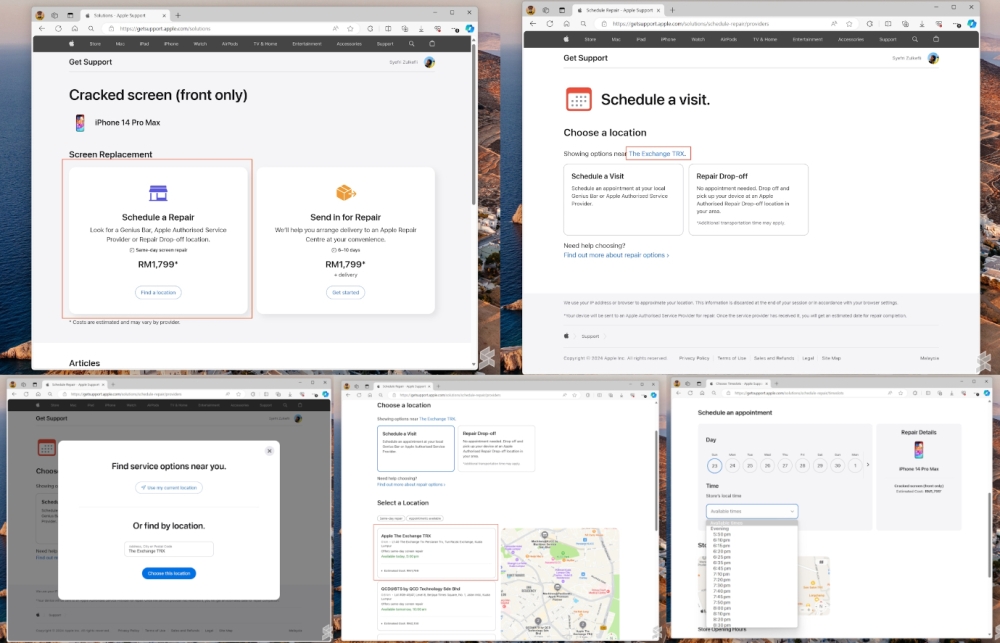
Task: Open Store menu in Cracked screen window nav
Action: (x=95, y=44)
